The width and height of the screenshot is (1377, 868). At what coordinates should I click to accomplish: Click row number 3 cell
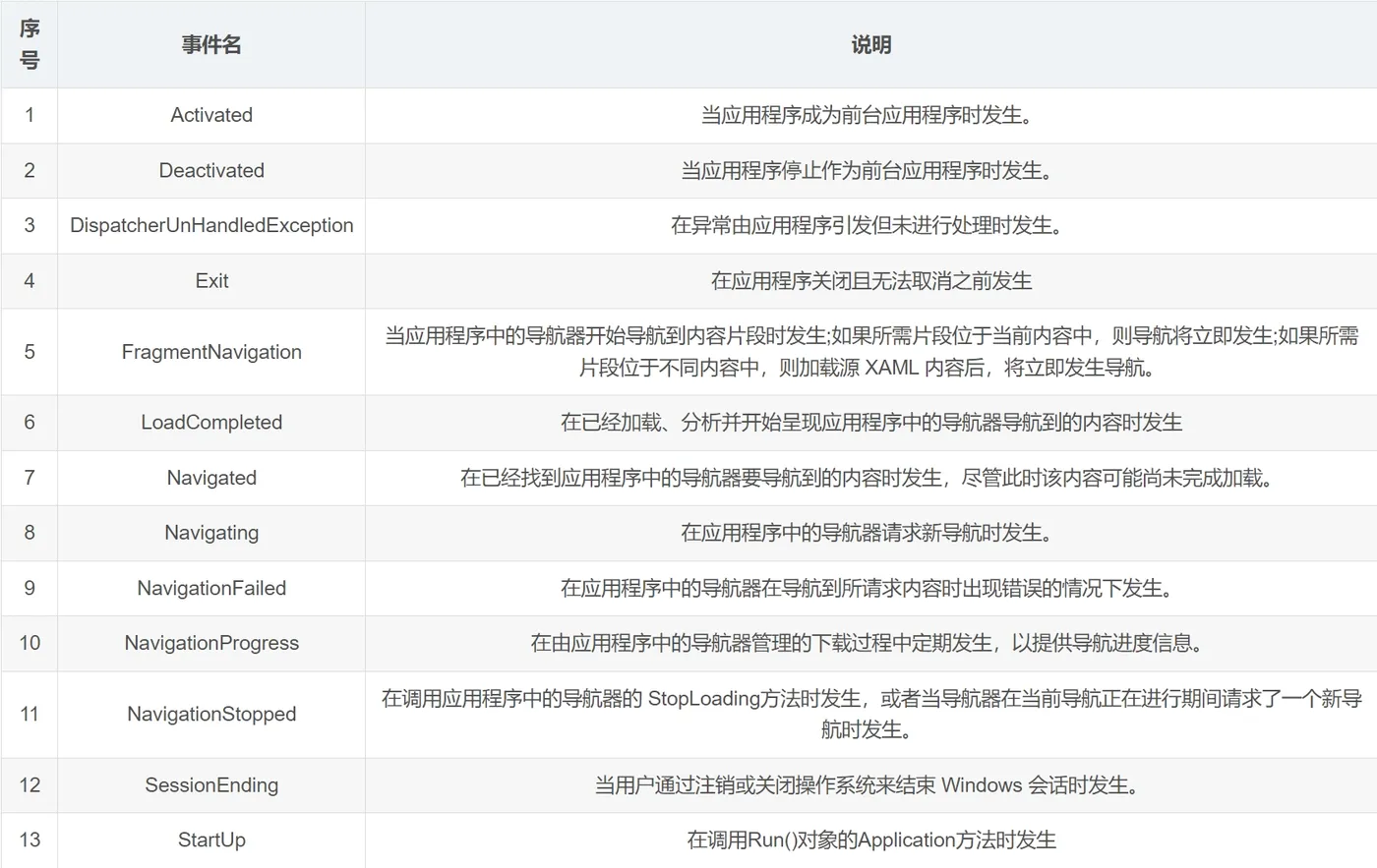[x=30, y=225]
